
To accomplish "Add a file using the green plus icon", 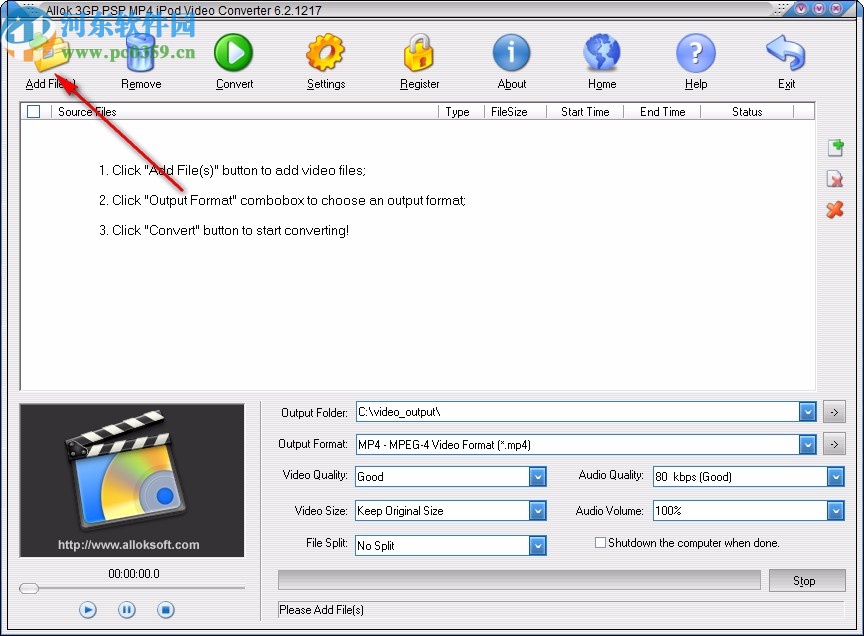I will (x=835, y=147).
